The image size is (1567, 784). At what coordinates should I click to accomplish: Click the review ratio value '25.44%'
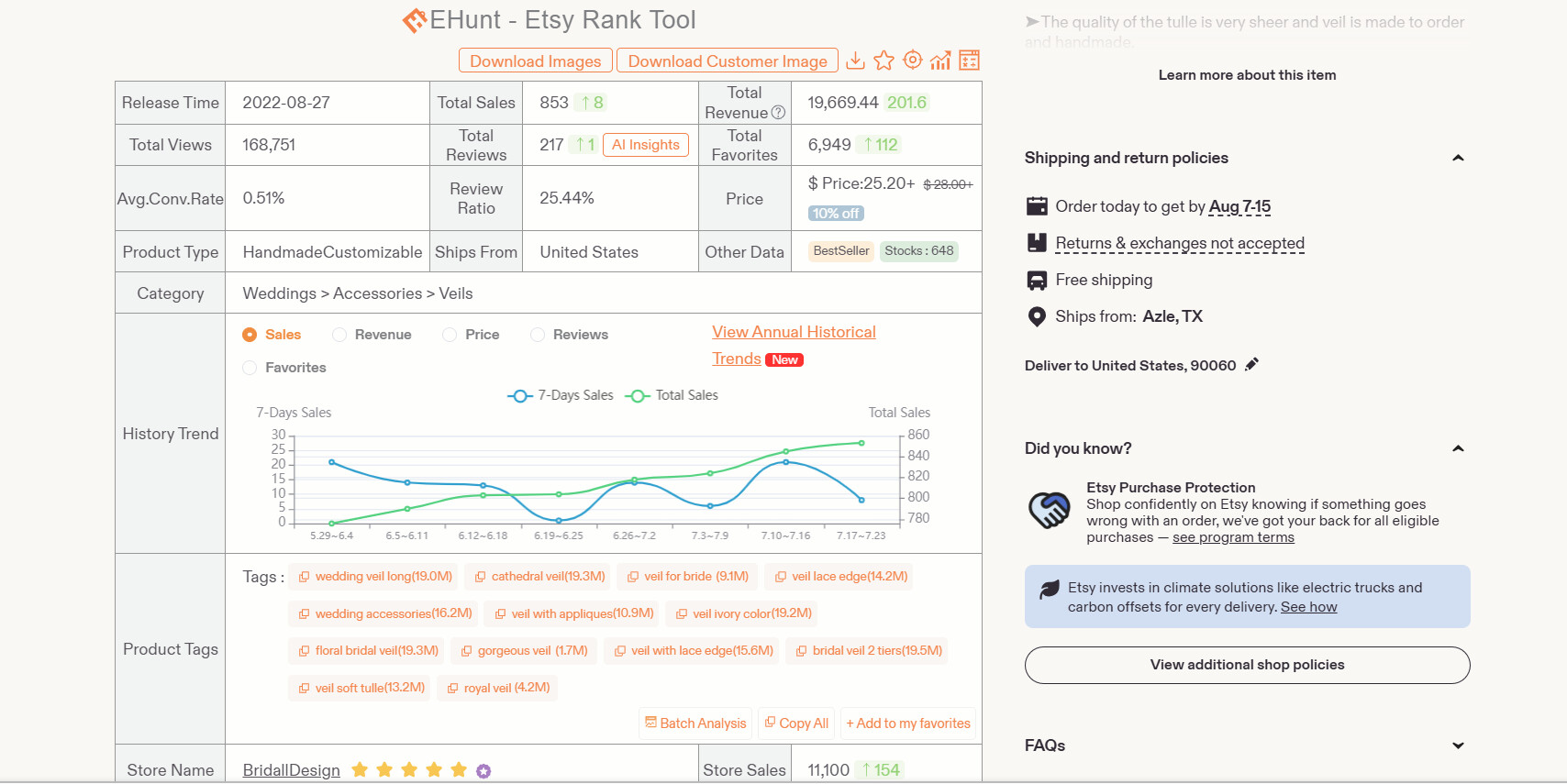567,198
